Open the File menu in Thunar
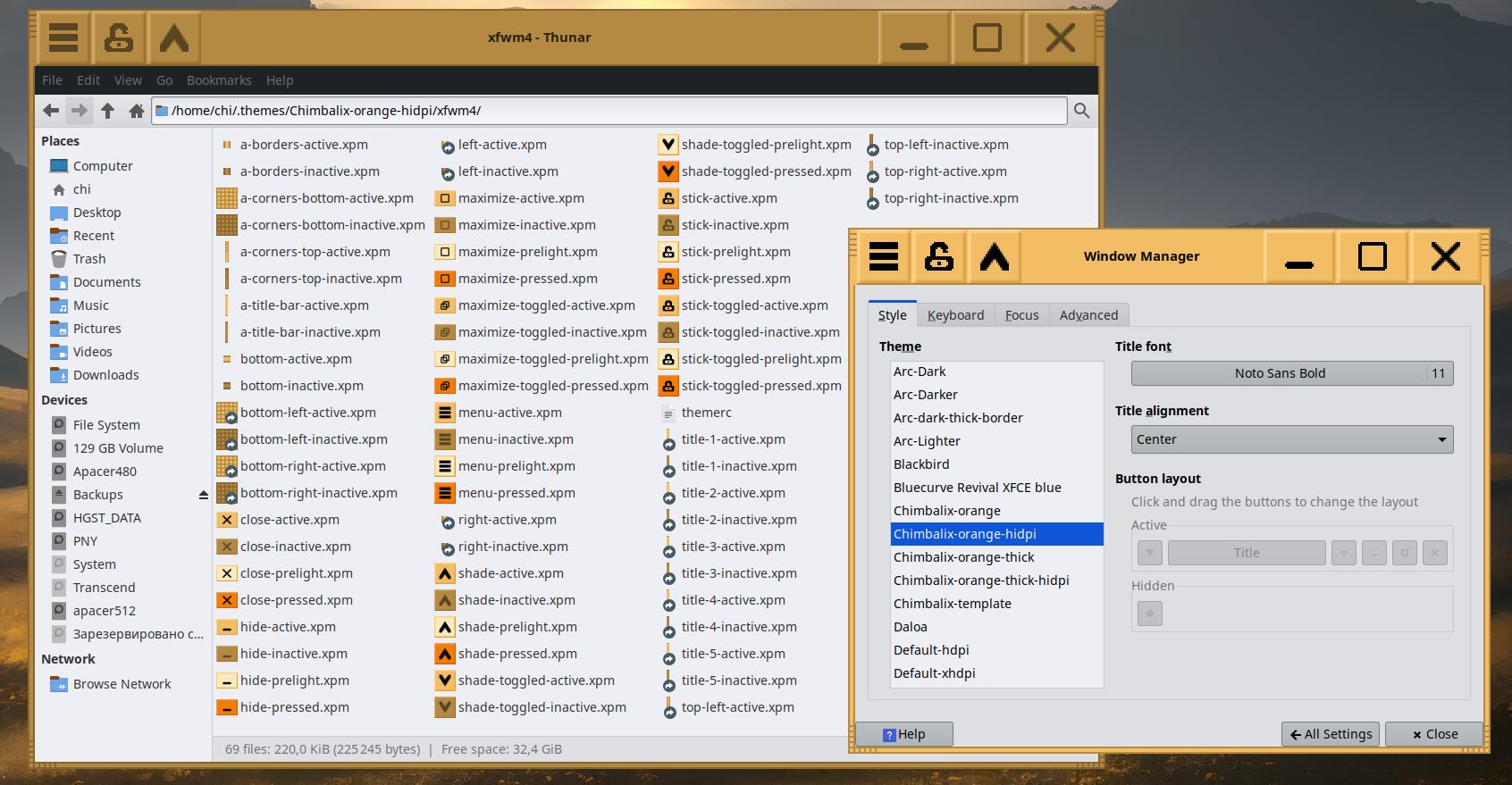Image resolution: width=1512 pixels, height=785 pixels. (x=52, y=80)
